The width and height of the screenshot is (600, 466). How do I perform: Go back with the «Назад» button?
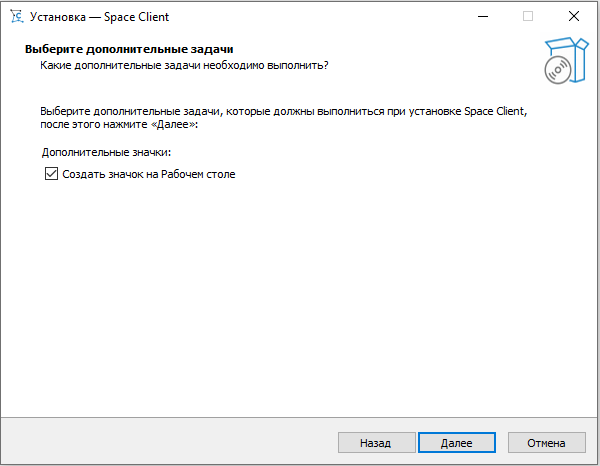click(377, 443)
